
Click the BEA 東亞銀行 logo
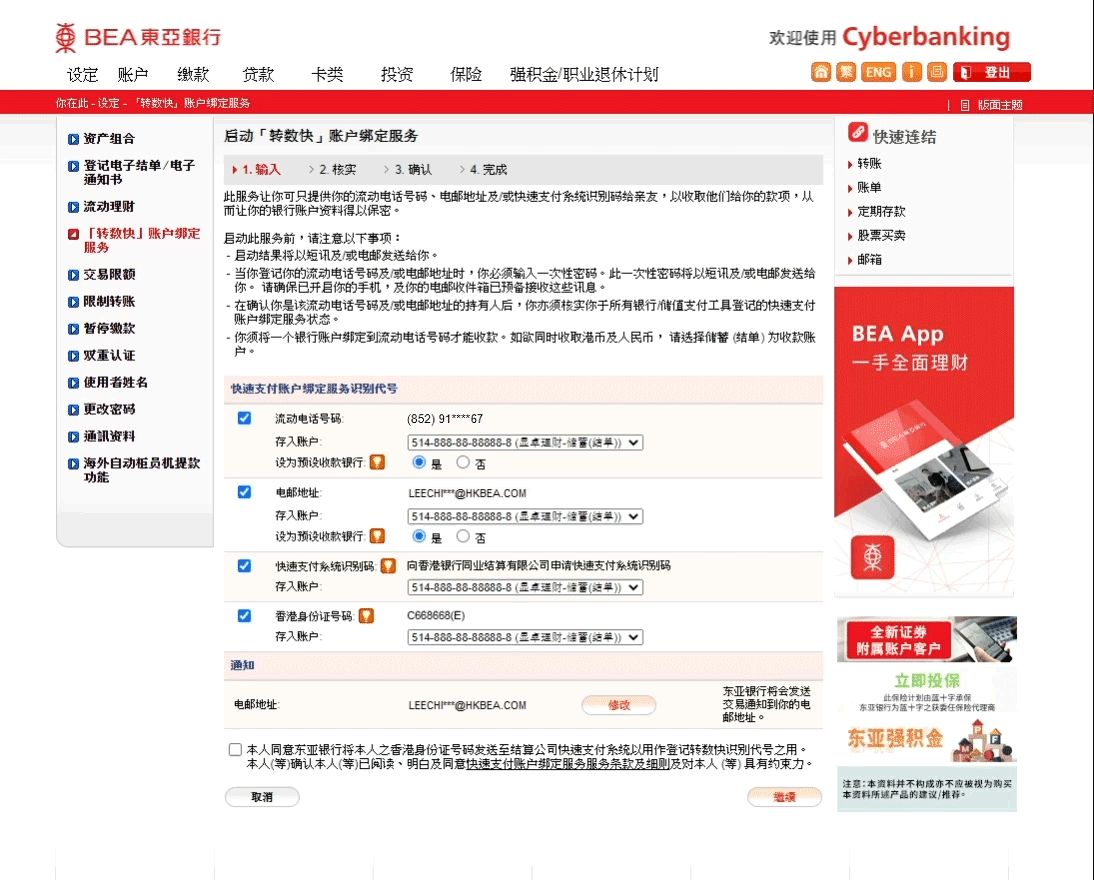pos(138,37)
